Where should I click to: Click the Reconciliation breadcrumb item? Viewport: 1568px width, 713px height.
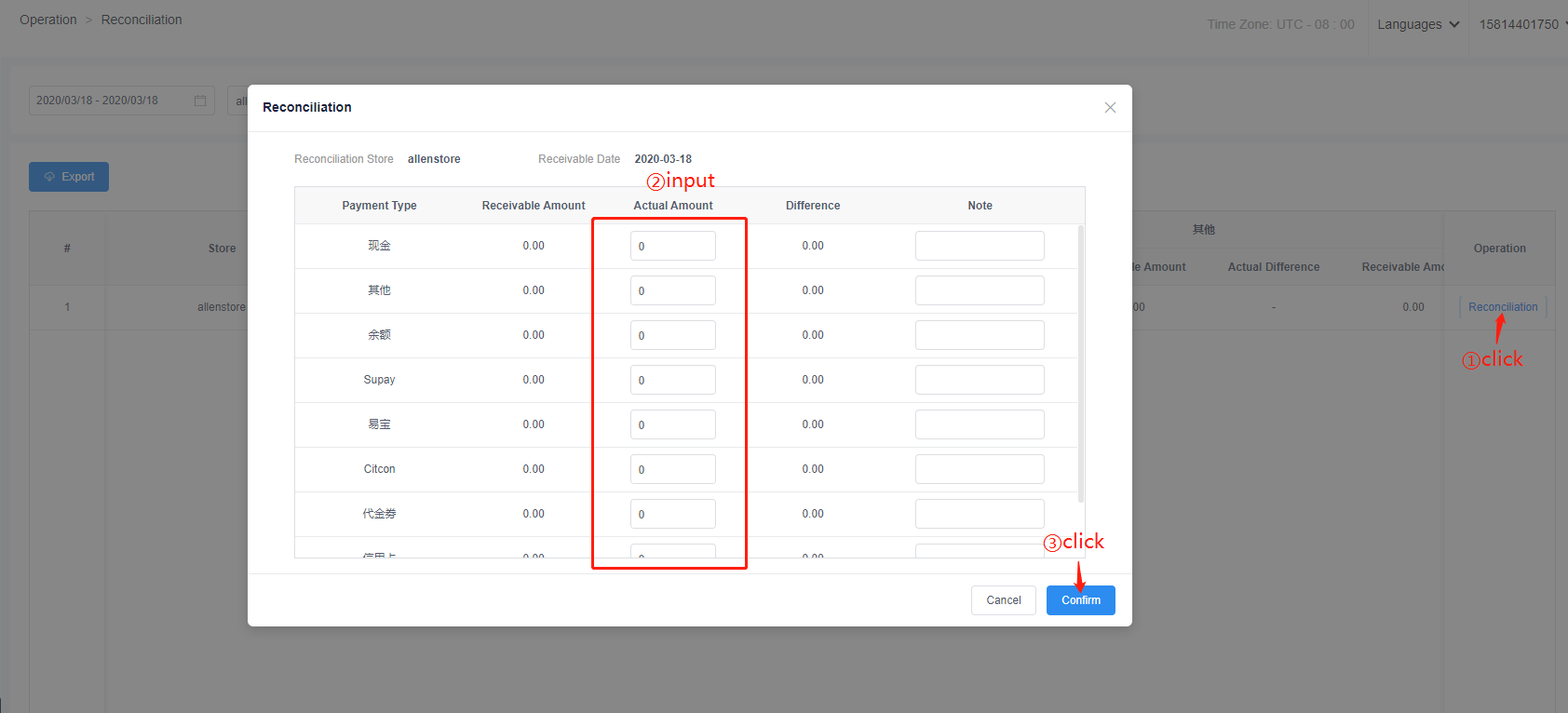[142, 20]
